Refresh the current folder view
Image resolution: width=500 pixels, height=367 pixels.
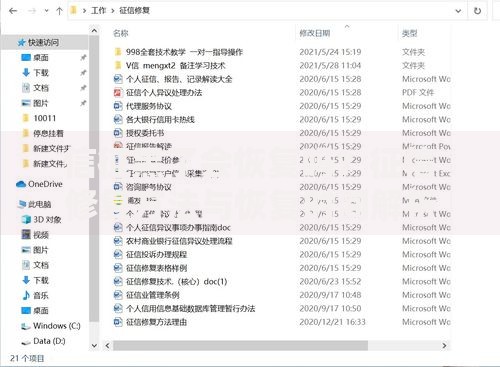point(477,11)
